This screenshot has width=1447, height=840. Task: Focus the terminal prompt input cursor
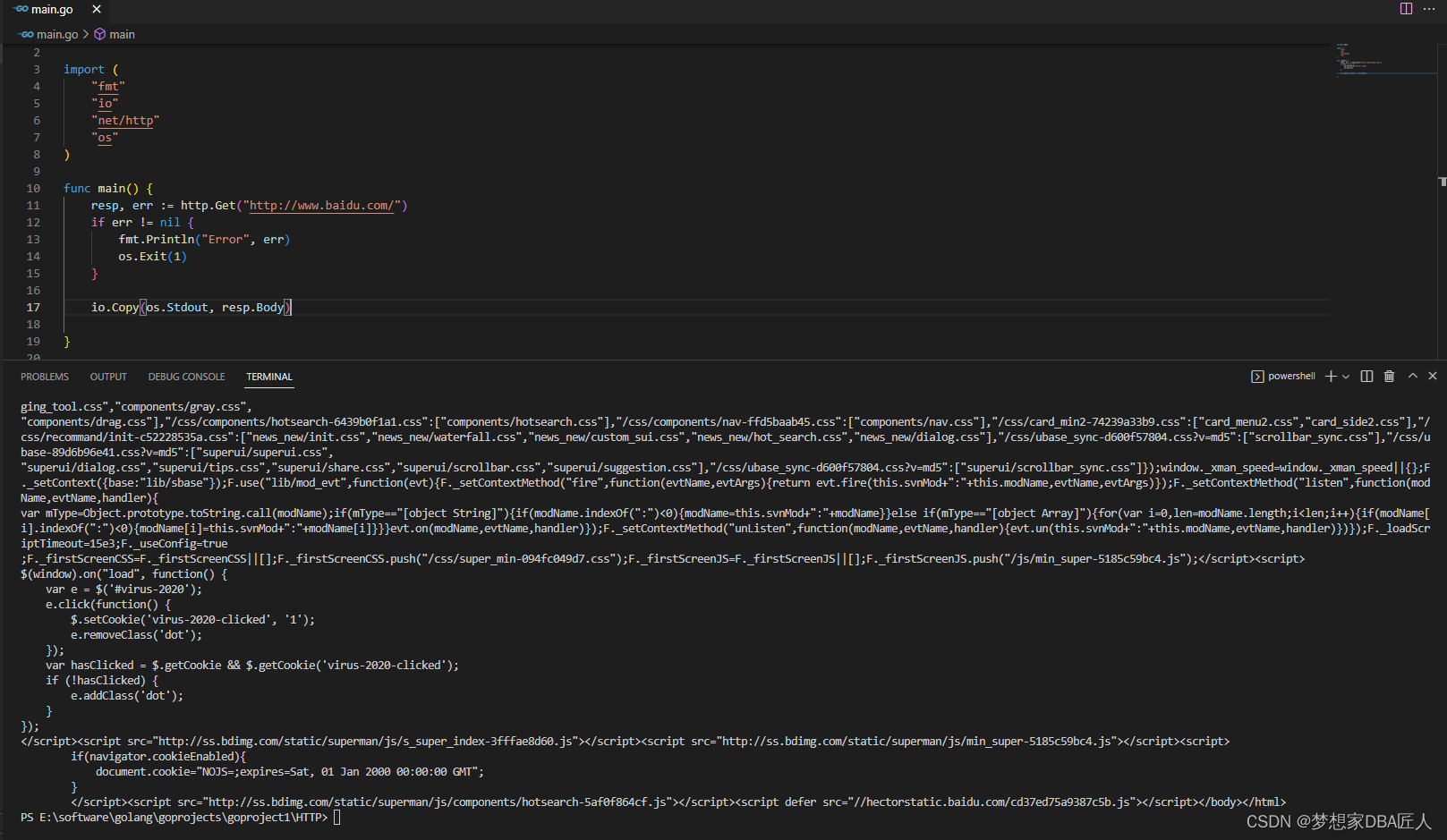[336, 818]
